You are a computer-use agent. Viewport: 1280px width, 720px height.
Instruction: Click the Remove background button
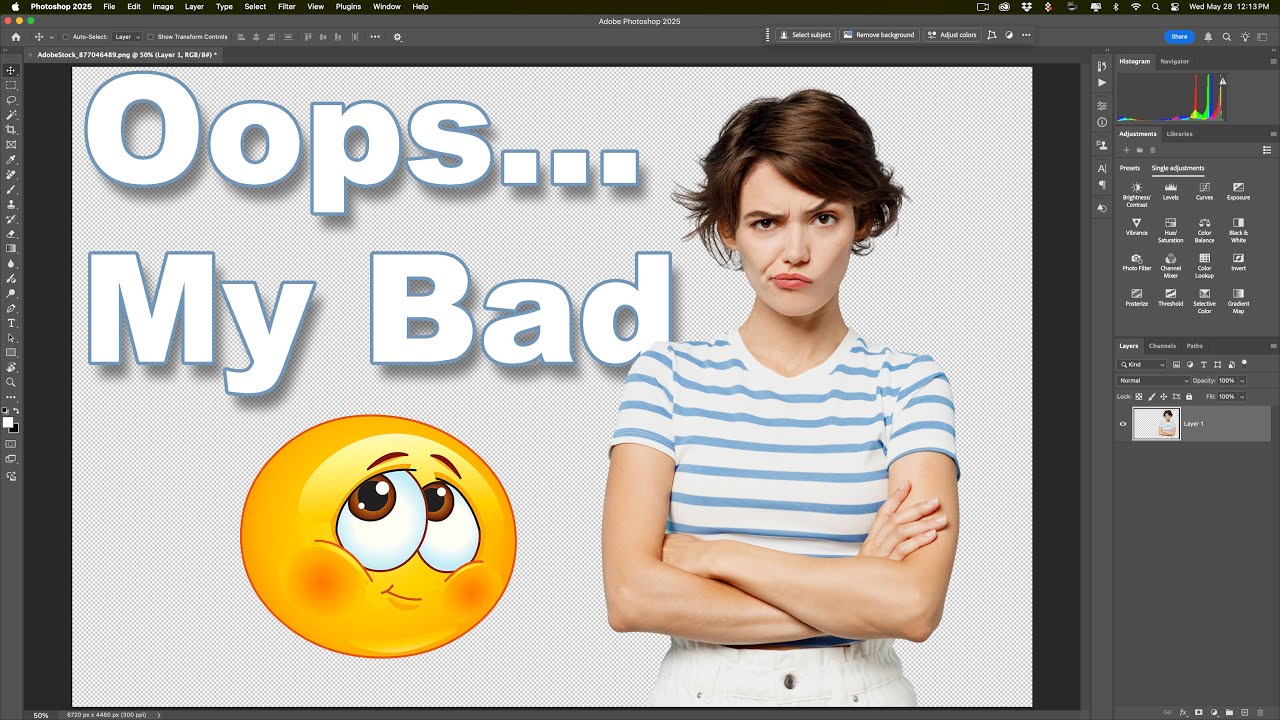879,35
